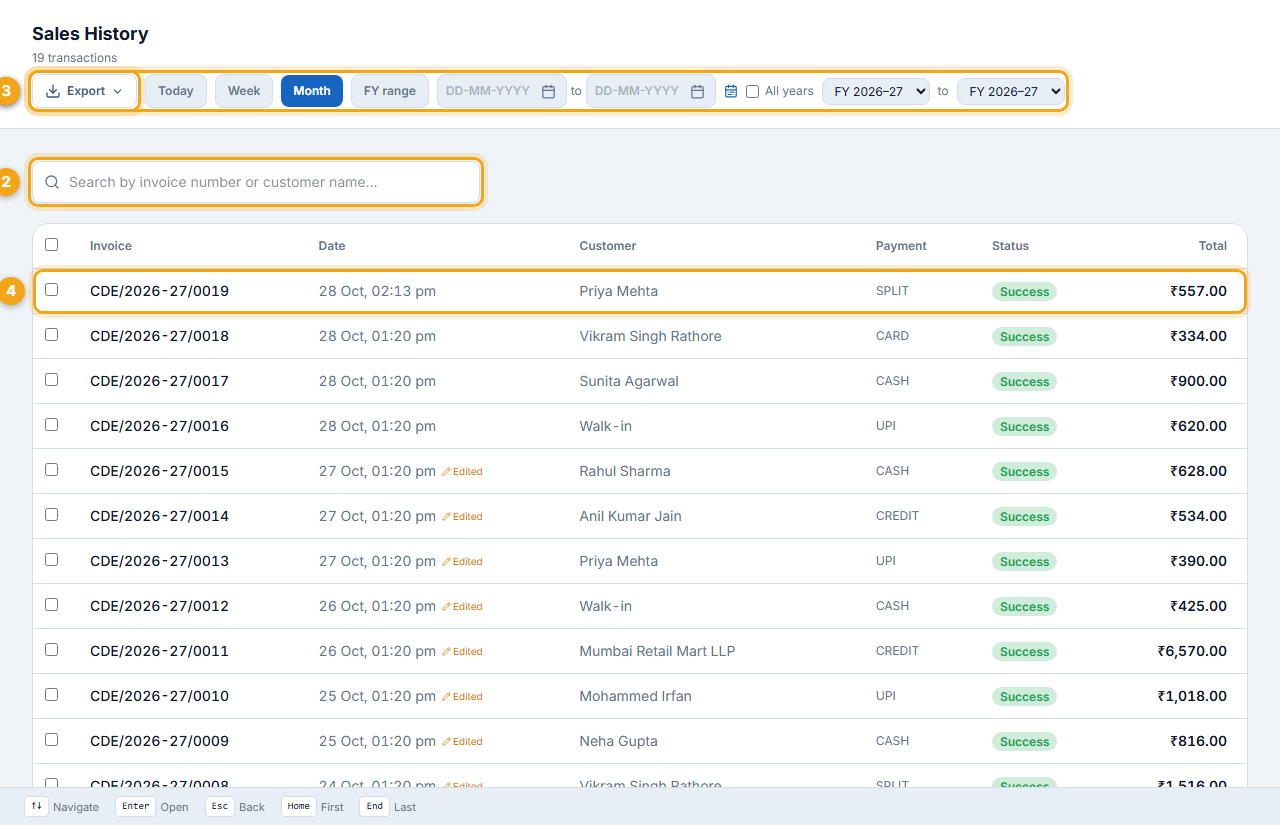This screenshot has height=825, width=1280.
Task: Switch to the Today filter
Action: pyautogui.click(x=176, y=91)
